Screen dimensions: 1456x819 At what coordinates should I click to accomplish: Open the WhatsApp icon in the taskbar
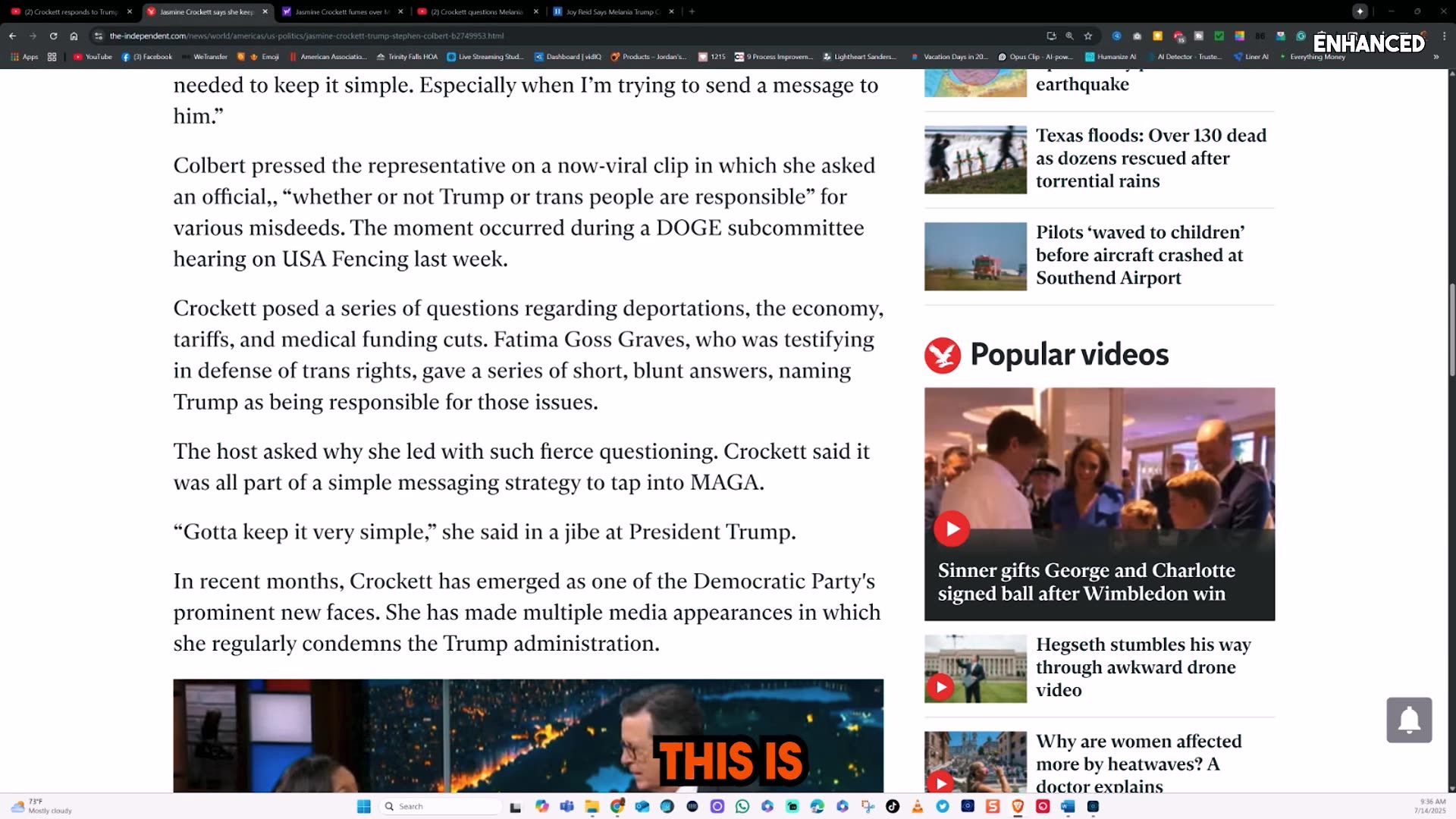tap(742, 806)
